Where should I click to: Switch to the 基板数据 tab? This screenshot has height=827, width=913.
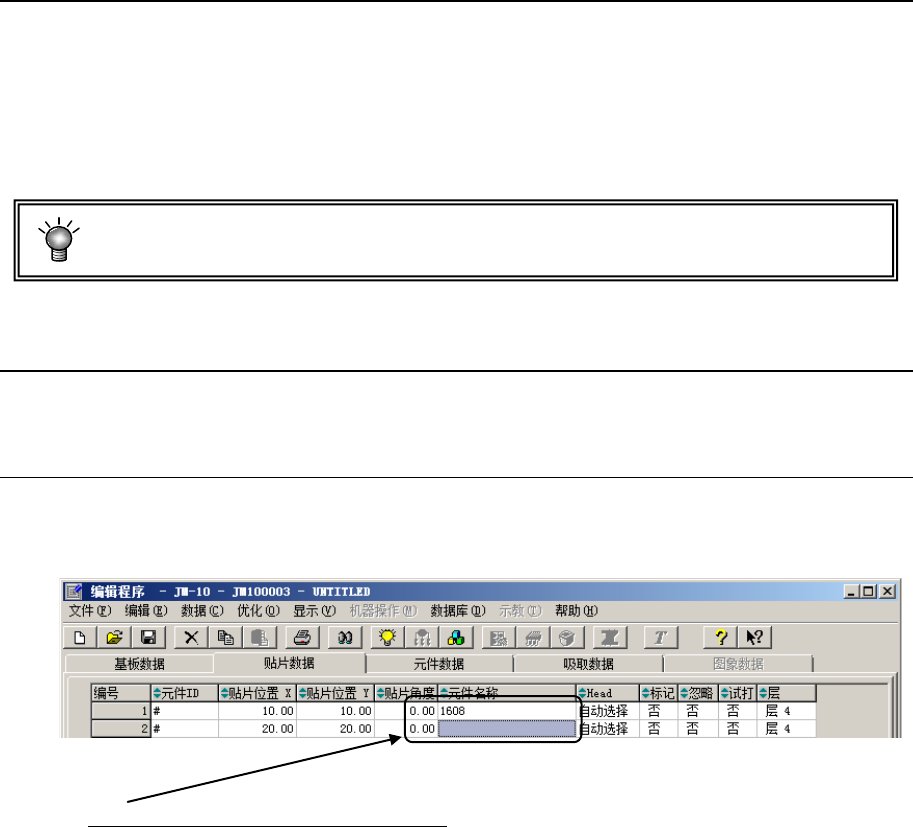(139, 664)
